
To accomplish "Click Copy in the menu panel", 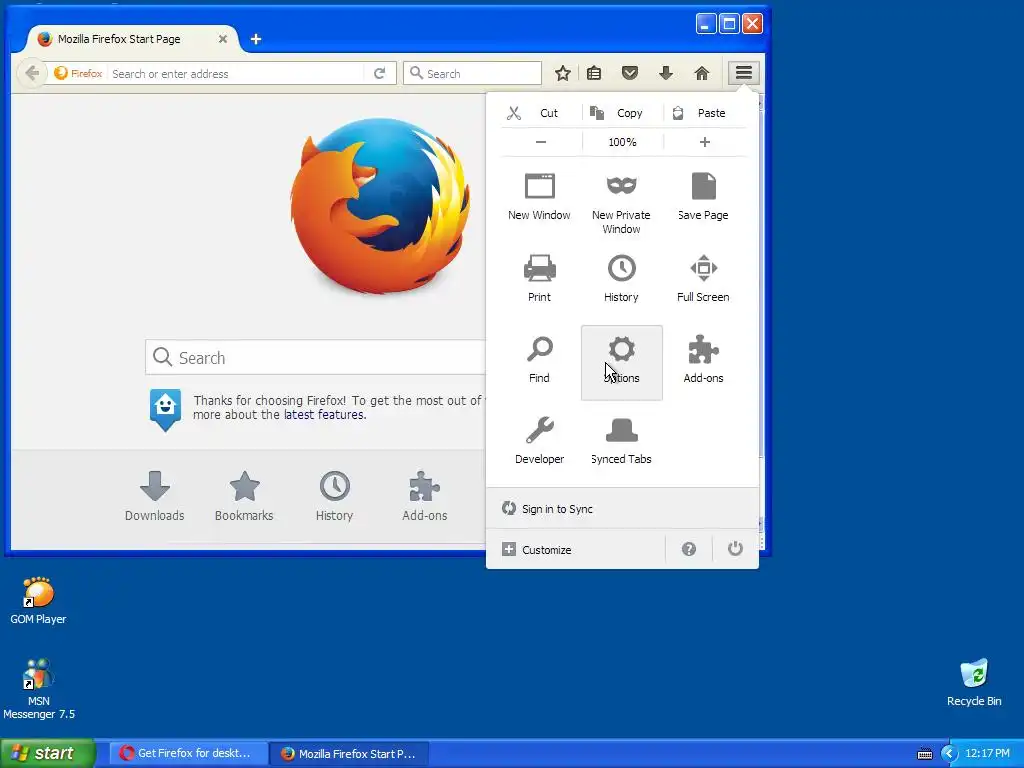I will (622, 113).
